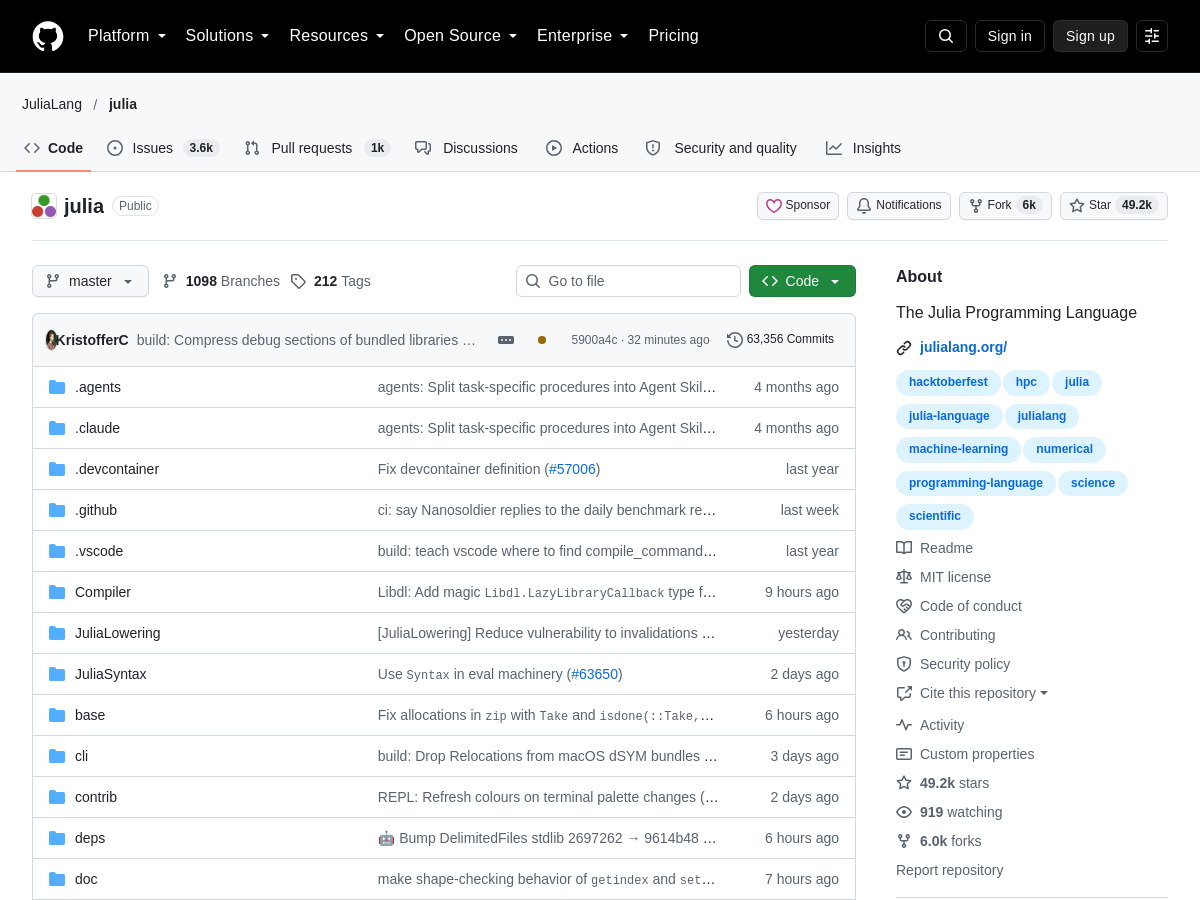Click the .agents folder icon
This screenshot has width=1200, height=900.
click(57, 387)
